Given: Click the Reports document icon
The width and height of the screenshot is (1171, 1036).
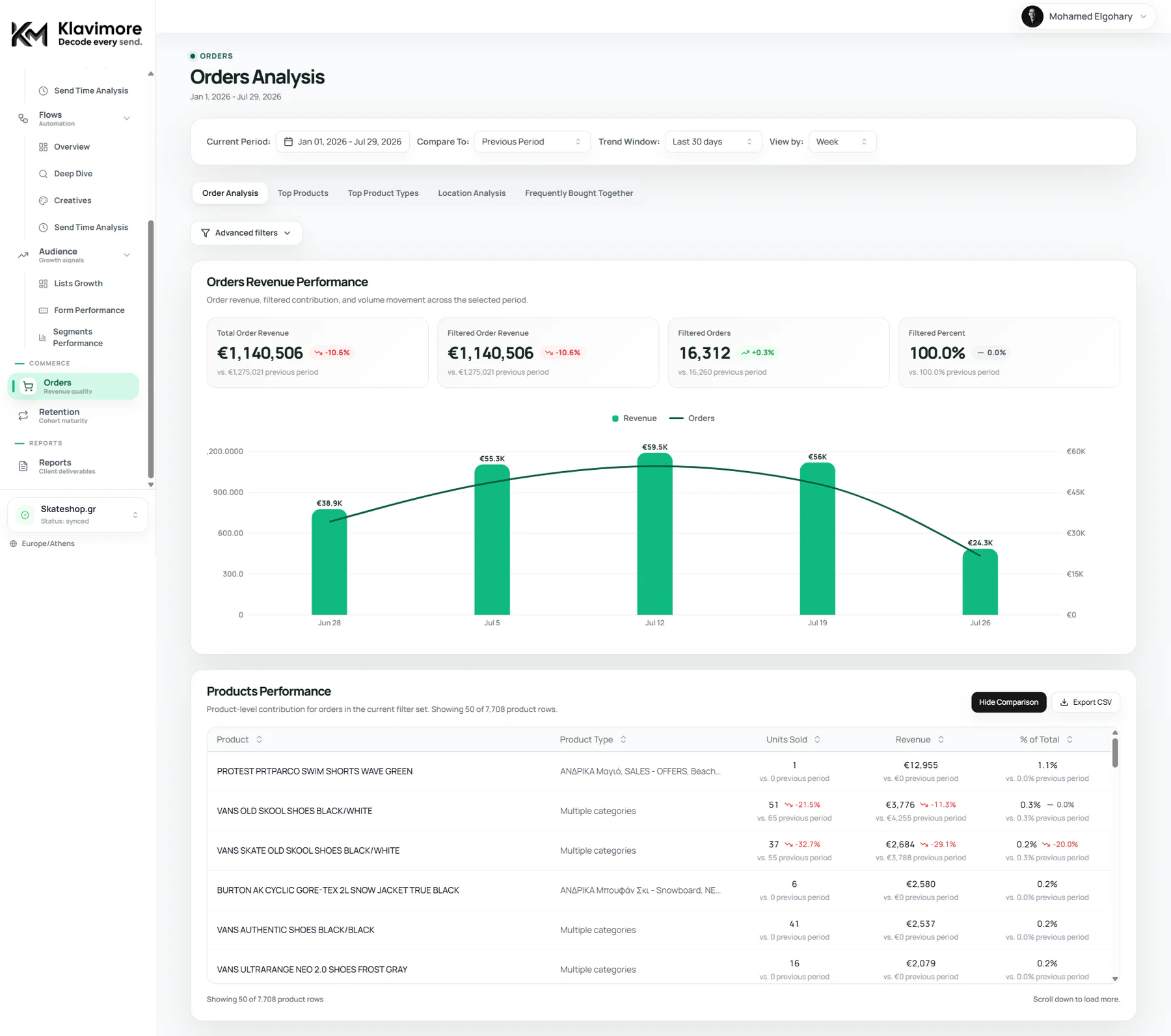Looking at the screenshot, I should tap(23, 466).
